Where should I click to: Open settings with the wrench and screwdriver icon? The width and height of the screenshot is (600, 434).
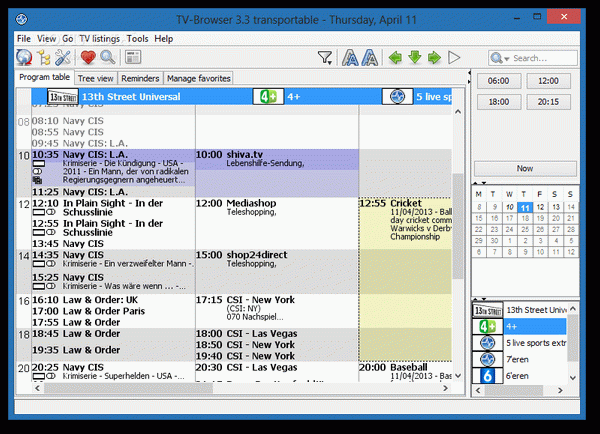coord(63,58)
